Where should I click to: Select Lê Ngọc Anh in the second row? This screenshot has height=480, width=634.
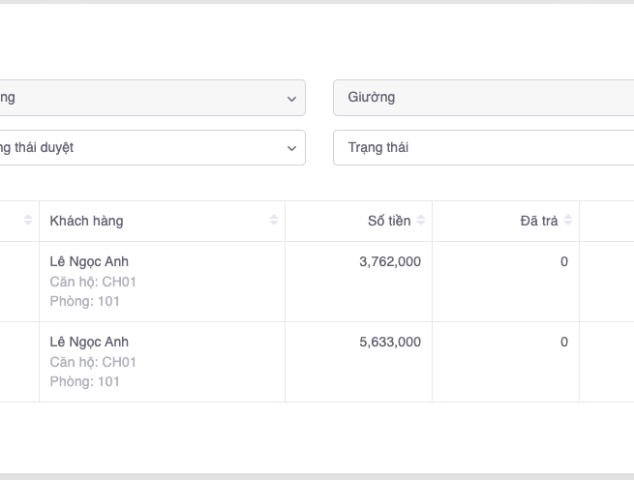click(x=89, y=342)
